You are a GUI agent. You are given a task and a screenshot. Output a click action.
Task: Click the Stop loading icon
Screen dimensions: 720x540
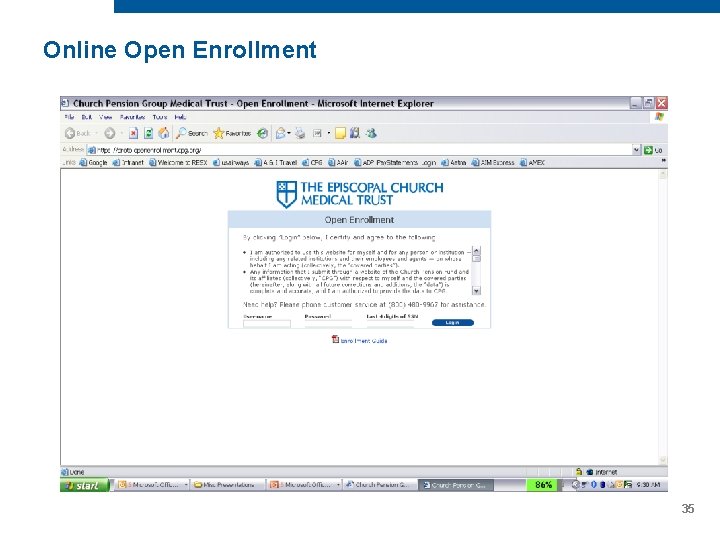[133, 133]
